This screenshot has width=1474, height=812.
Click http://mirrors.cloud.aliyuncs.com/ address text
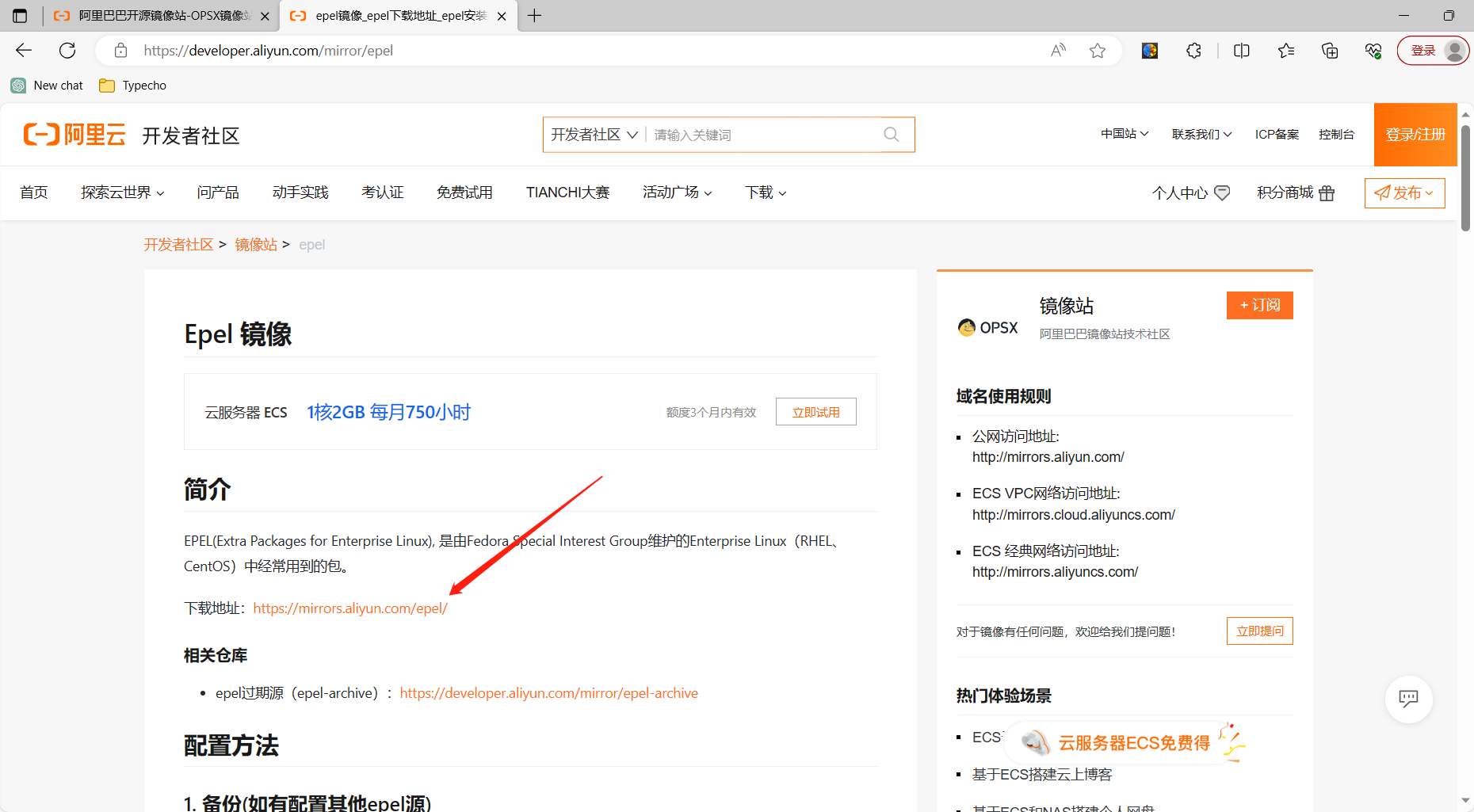coord(1074,515)
